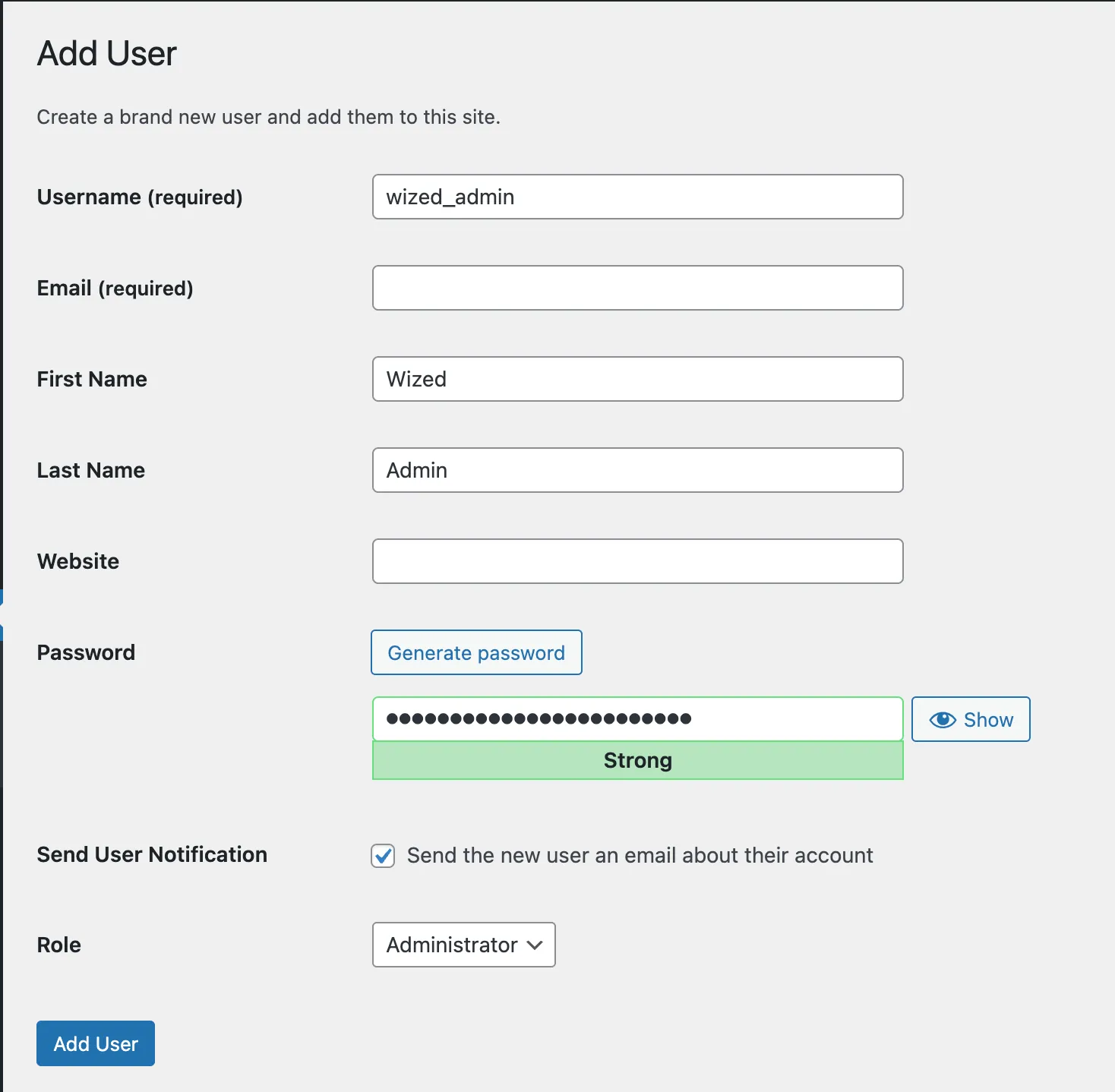
Task: Click inside the Email required field
Action: tap(637, 288)
